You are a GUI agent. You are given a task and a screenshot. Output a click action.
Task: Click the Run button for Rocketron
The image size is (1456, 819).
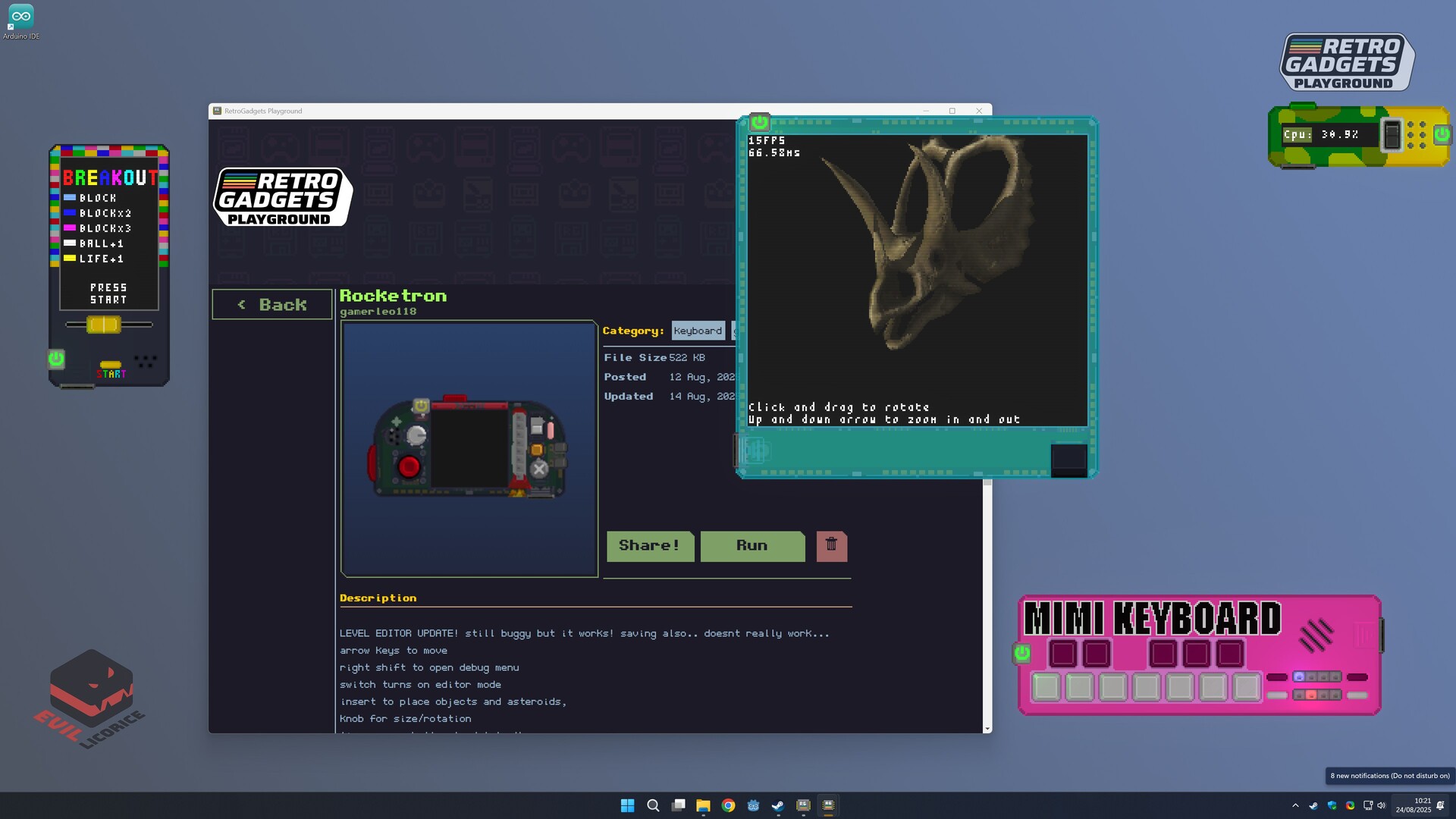tap(752, 545)
